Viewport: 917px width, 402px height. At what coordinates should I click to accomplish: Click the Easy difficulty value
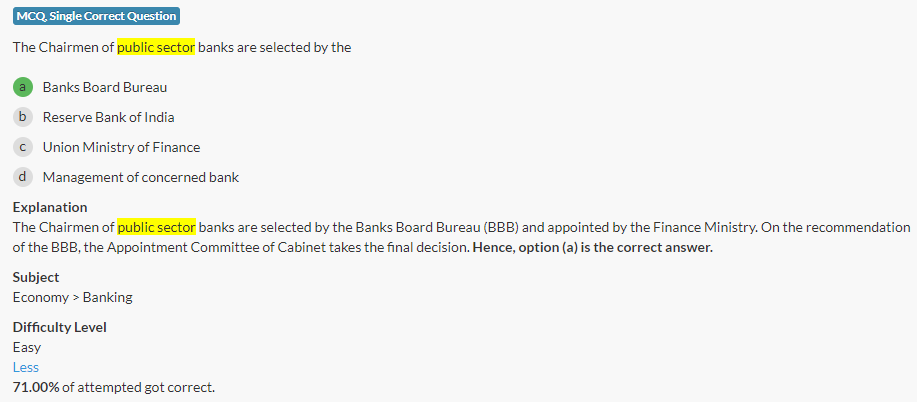click(x=27, y=347)
